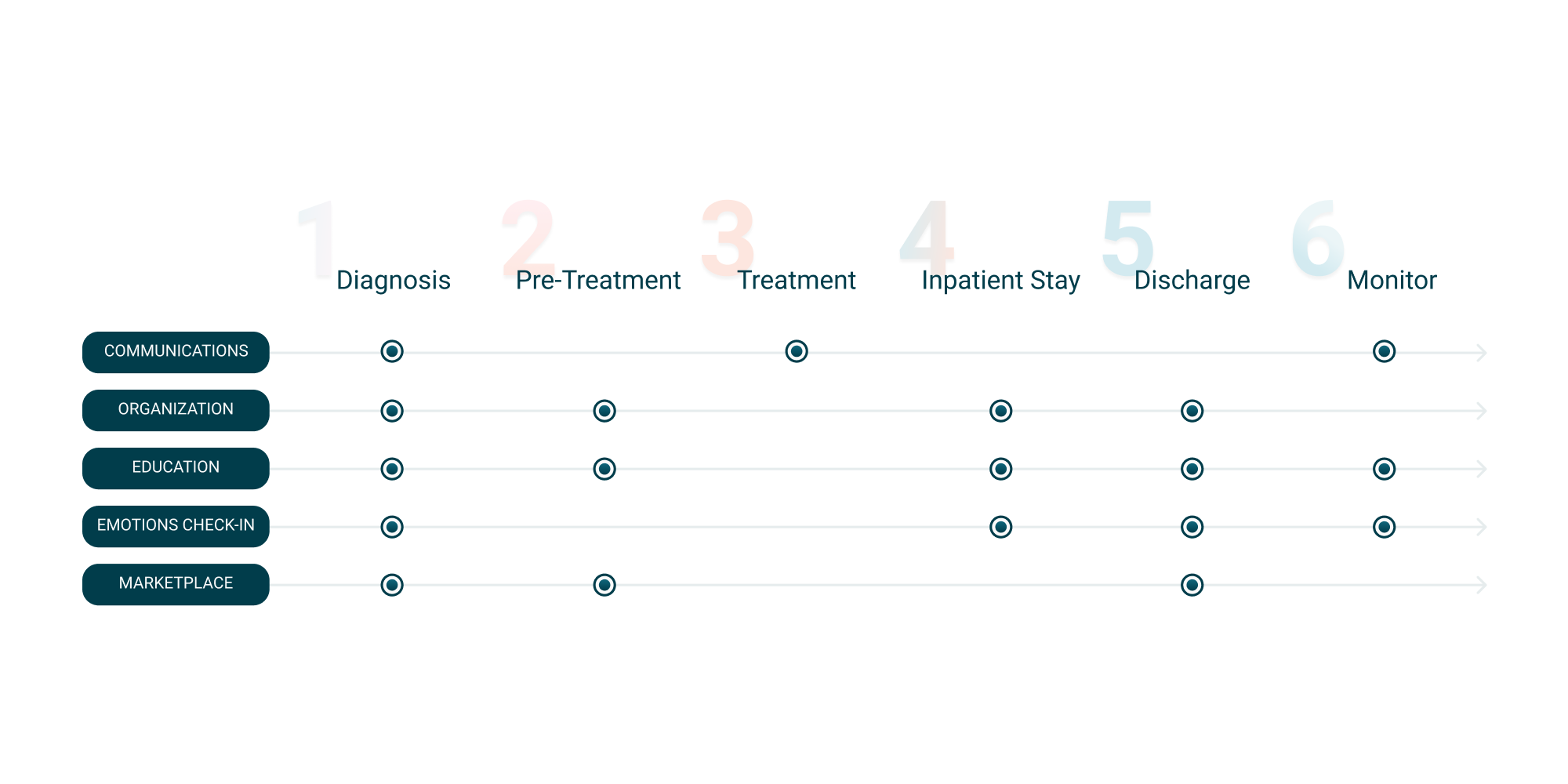The height and width of the screenshot is (784, 1568).
Task: Click the Communications category button
Action: point(176,352)
